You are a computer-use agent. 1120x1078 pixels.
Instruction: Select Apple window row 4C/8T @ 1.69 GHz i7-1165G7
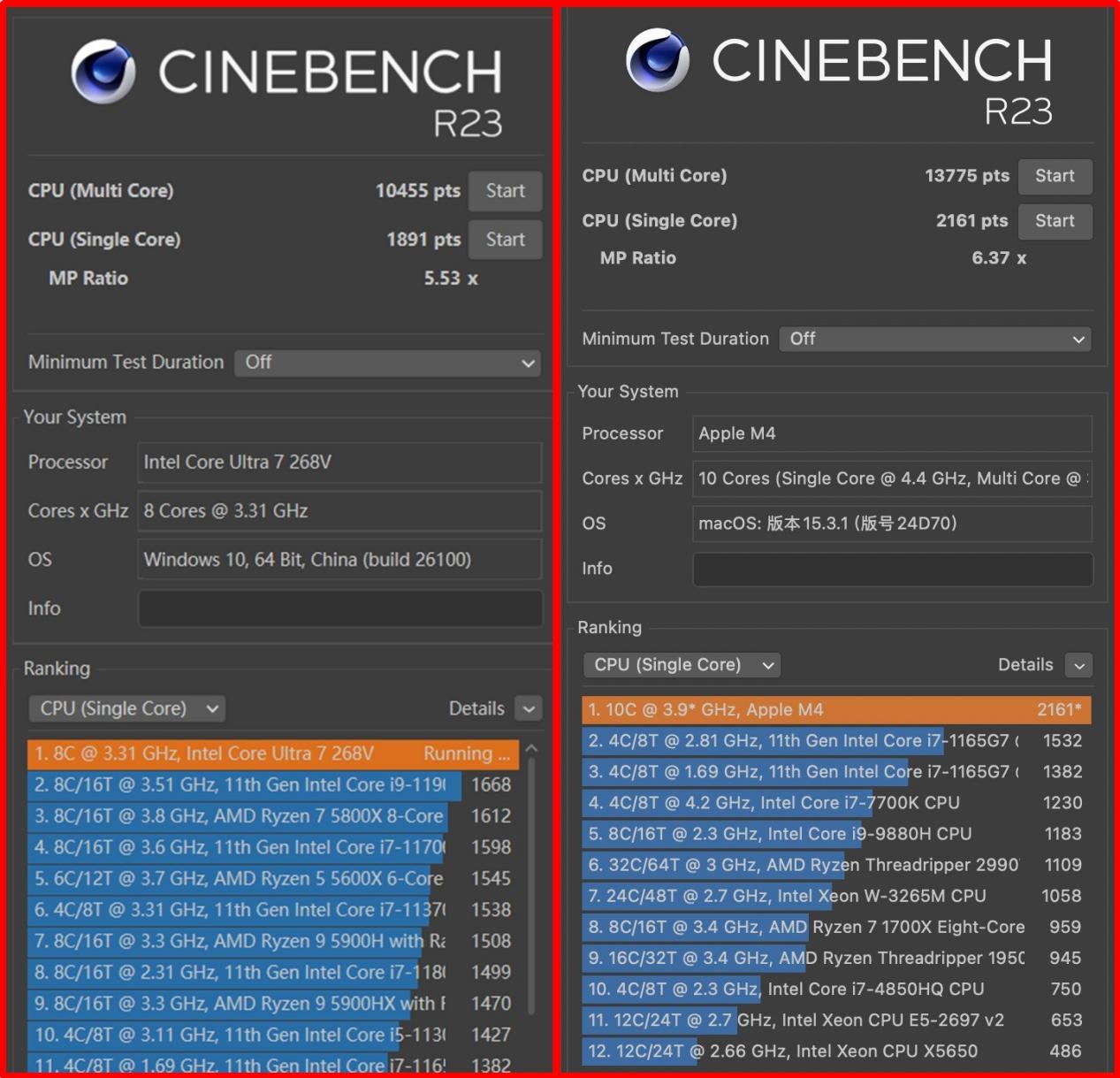(x=836, y=772)
